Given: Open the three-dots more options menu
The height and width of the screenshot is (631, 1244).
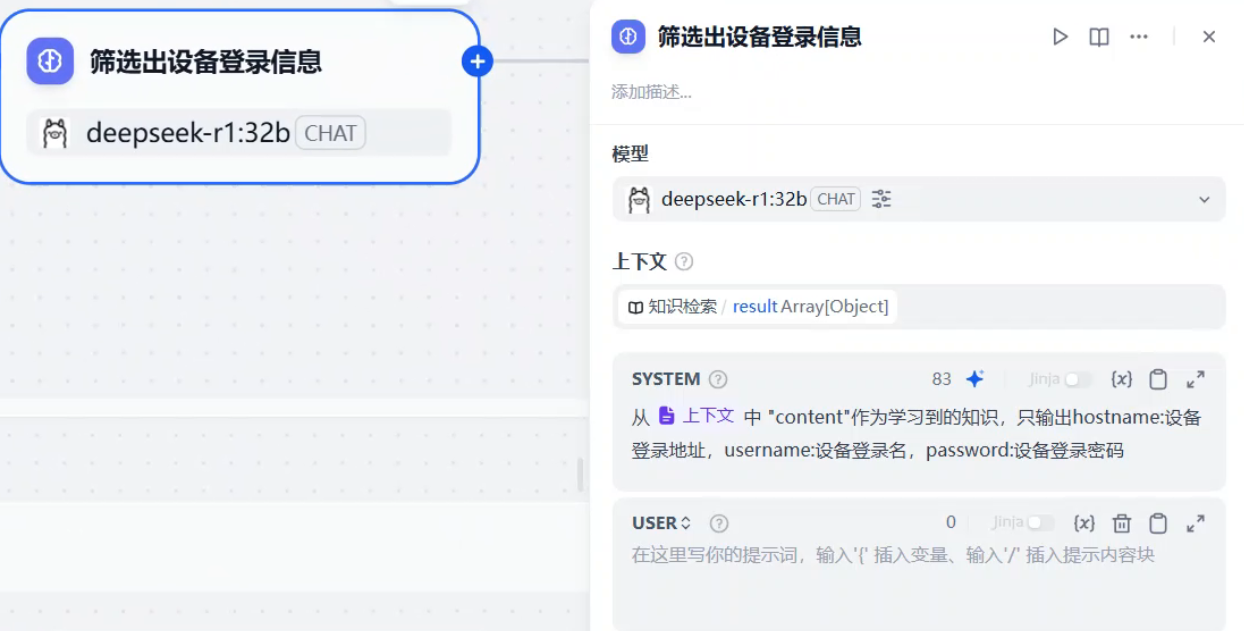Looking at the screenshot, I should coord(1139,37).
